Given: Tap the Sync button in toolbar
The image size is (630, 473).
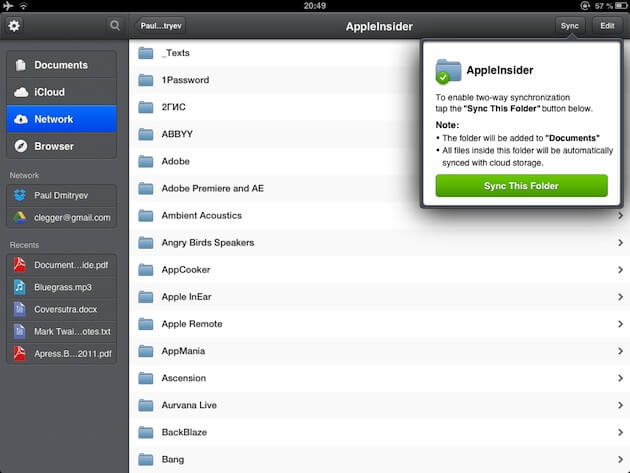Looking at the screenshot, I should (569, 26).
